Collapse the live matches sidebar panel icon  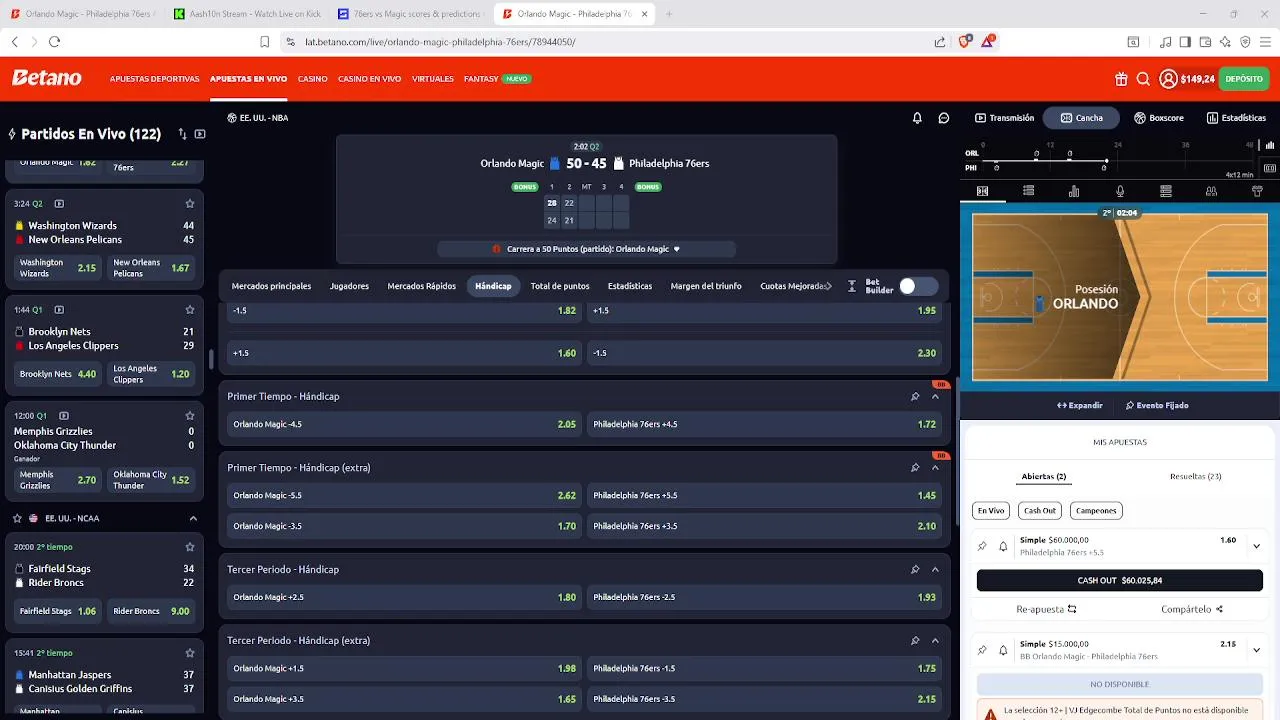(x=200, y=134)
